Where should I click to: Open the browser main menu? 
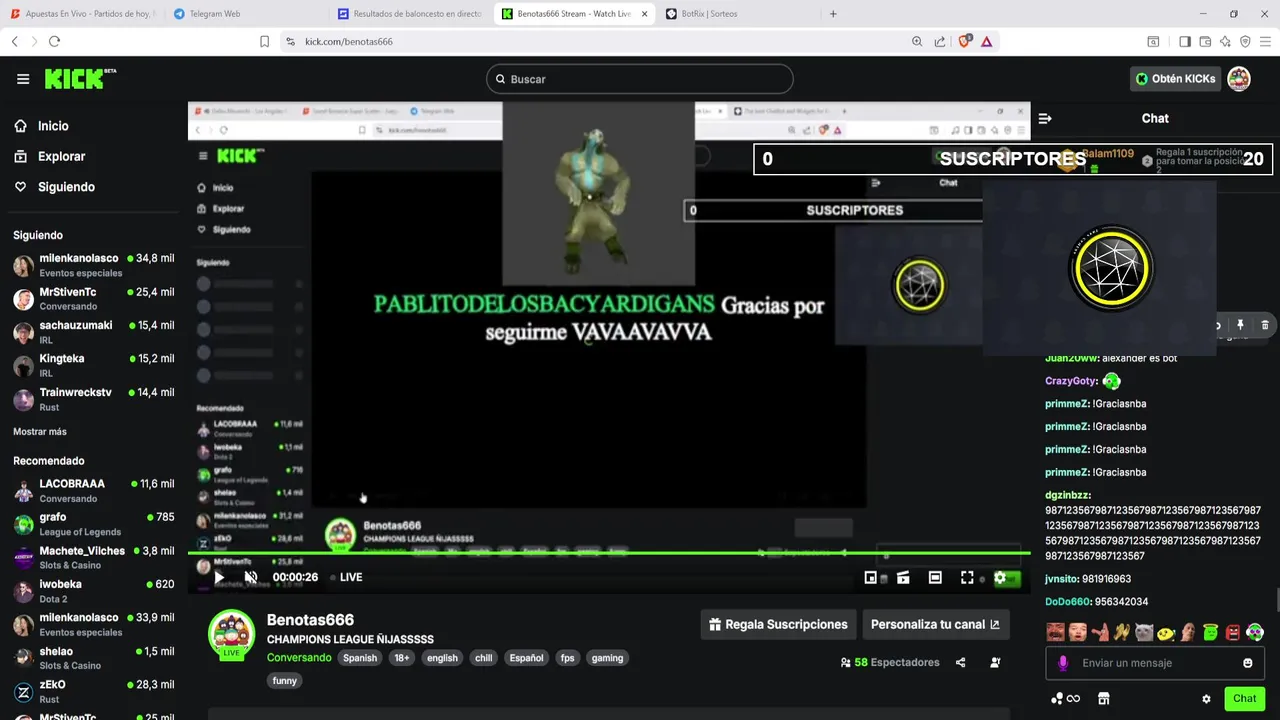click(1265, 41)
